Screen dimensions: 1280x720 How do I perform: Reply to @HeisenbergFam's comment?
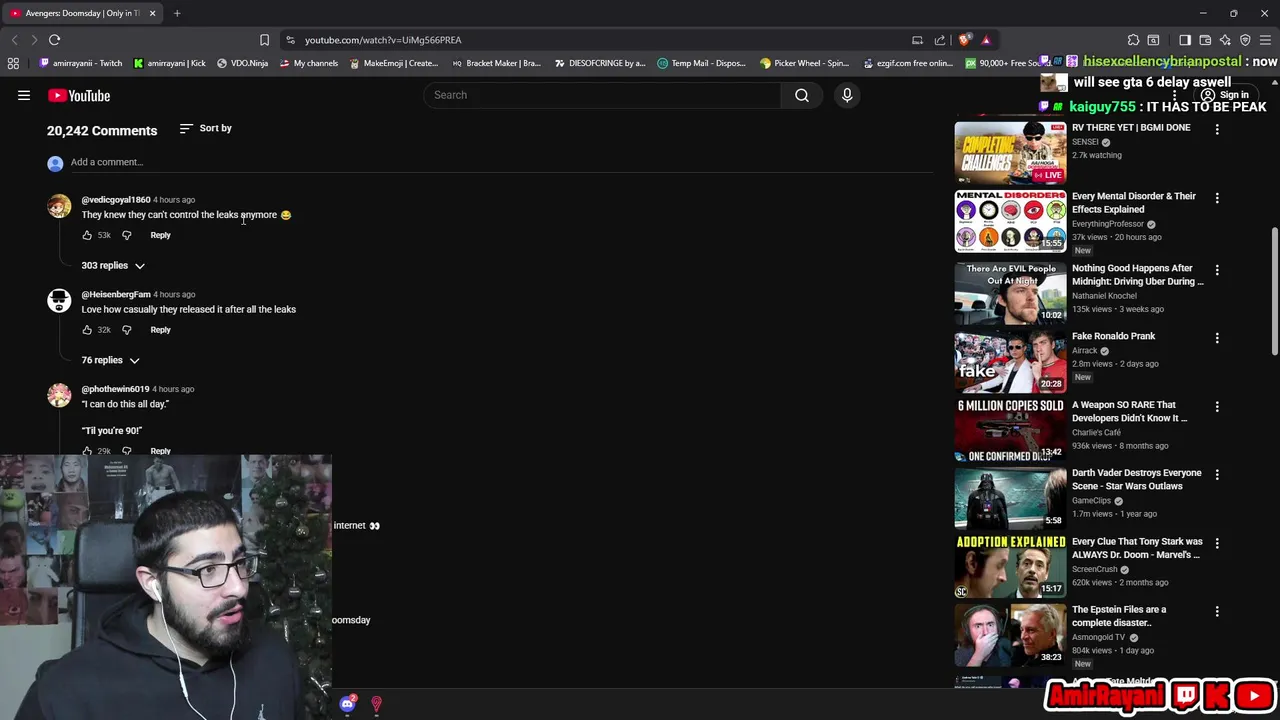pos(160,330)
